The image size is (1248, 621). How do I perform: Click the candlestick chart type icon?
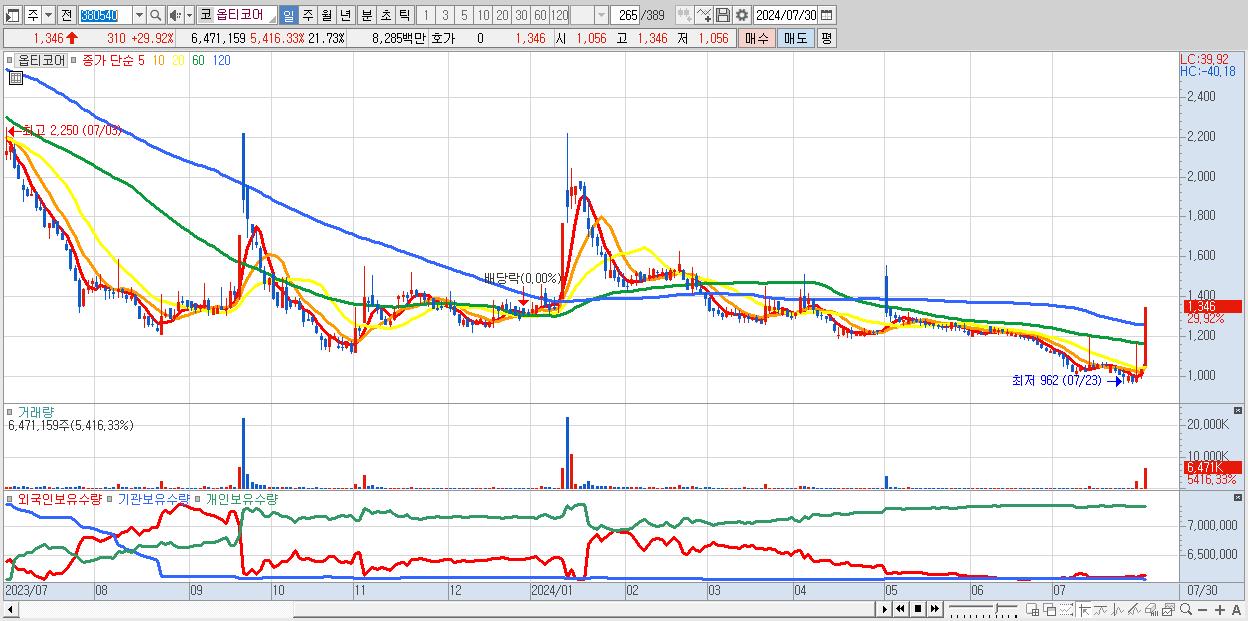click(x=684, y=15)
